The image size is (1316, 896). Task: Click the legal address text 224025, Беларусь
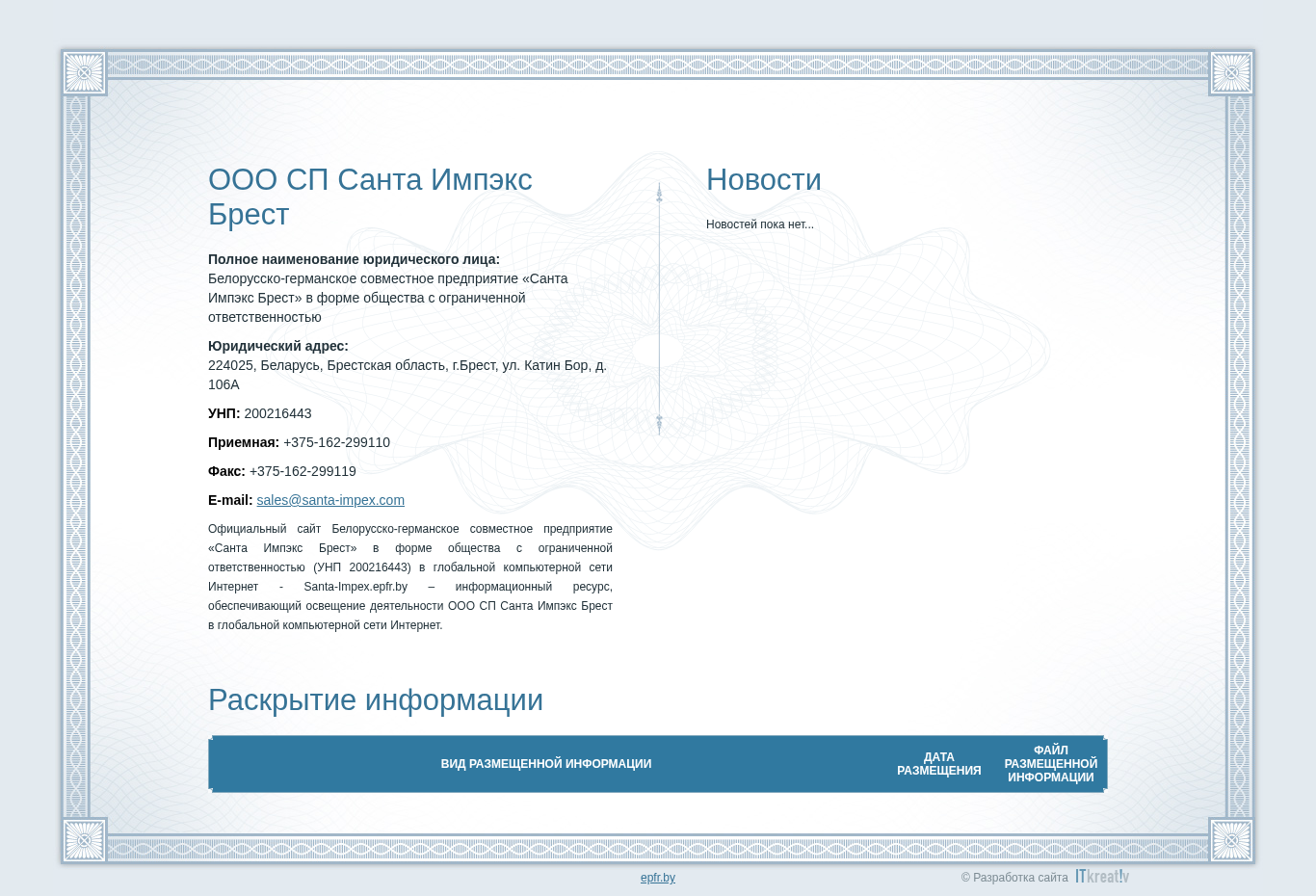click(x=408, y=375)
